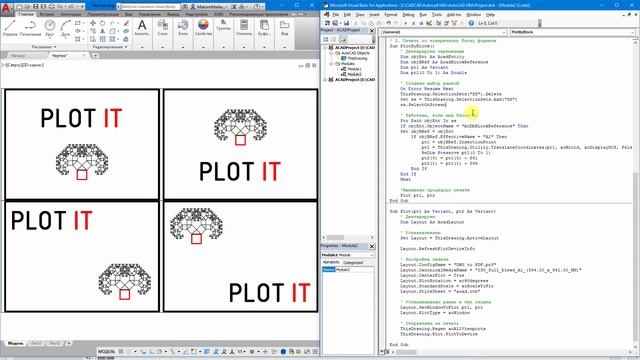Click View AutoCAD icon in VBA toolbar
This screenshot has width=640, height=360.
[327, 23]
